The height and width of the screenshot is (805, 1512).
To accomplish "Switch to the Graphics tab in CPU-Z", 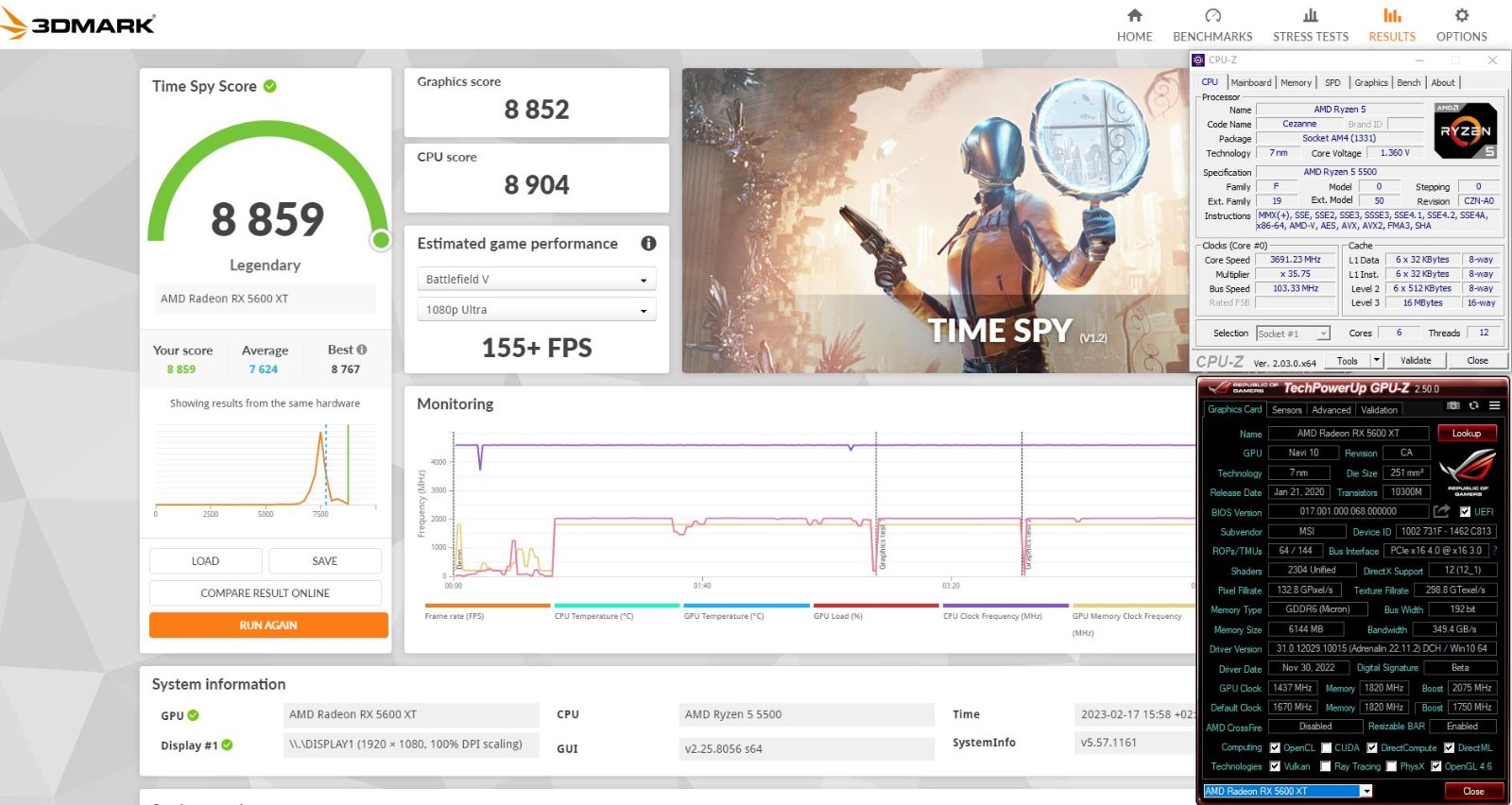I will 1371,82.
